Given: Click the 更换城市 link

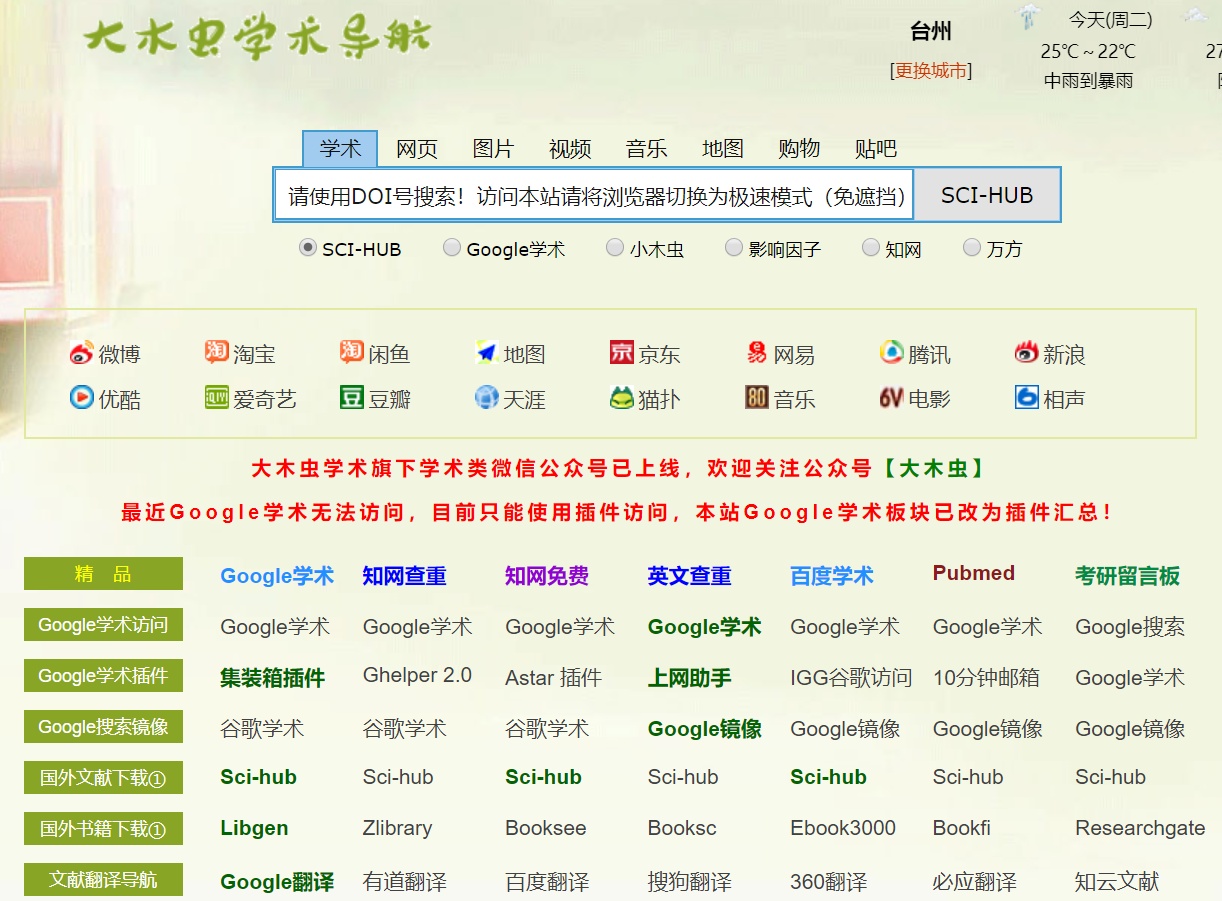Looking at the screenshot, I should (x=931, y=70).
